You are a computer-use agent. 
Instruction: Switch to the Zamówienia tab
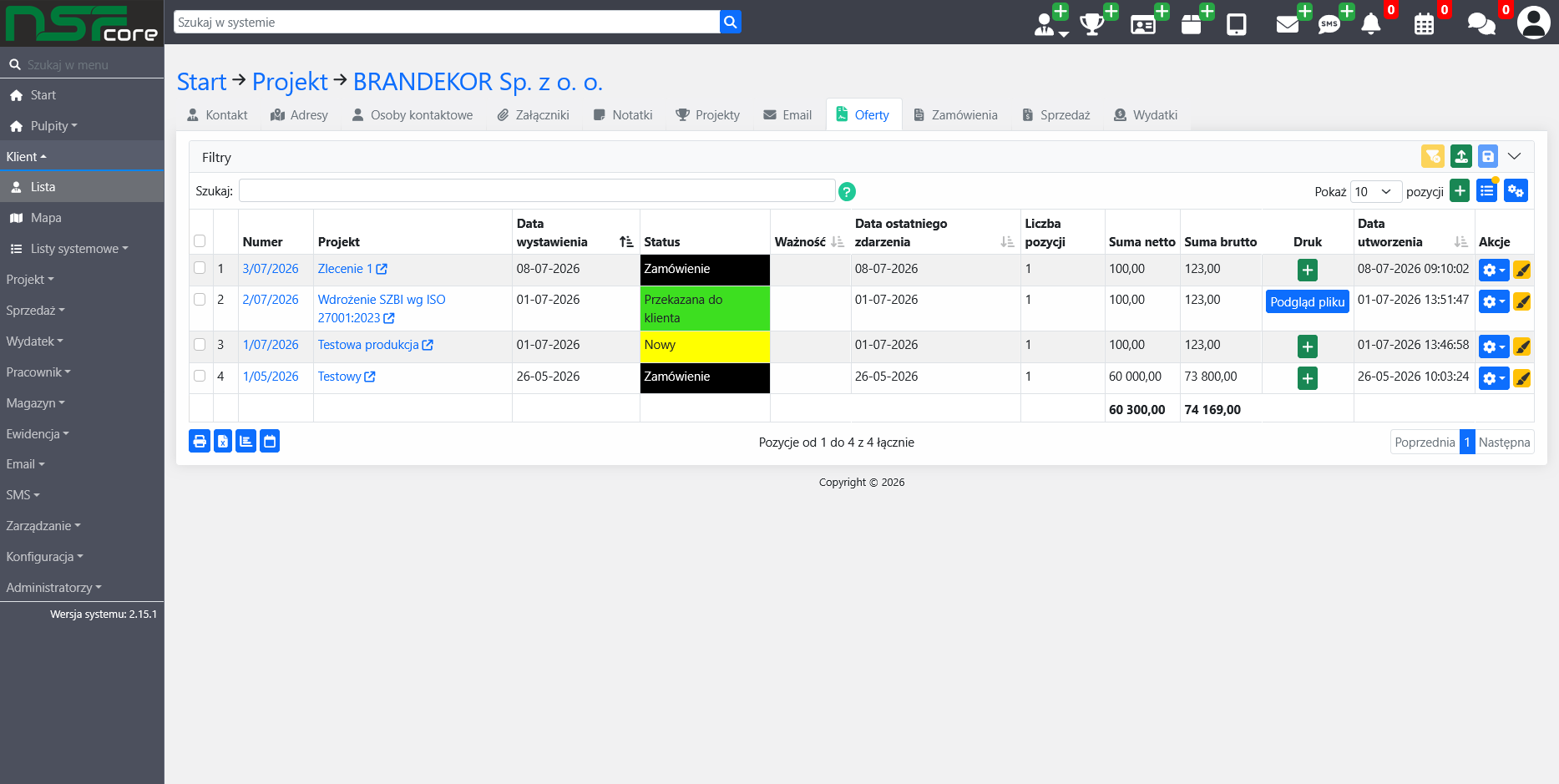(955, 115)
